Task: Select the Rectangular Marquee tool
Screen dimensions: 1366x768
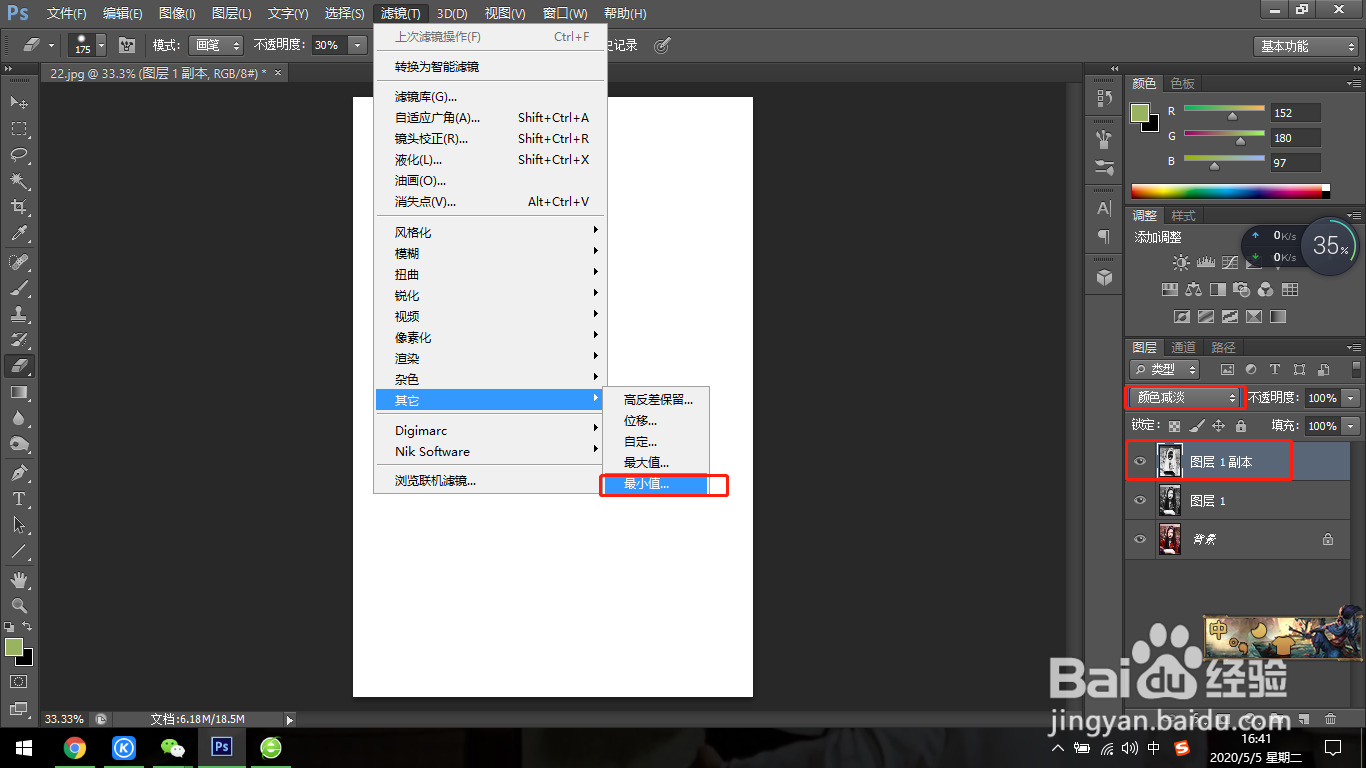Action: click(x=19, y=129)
